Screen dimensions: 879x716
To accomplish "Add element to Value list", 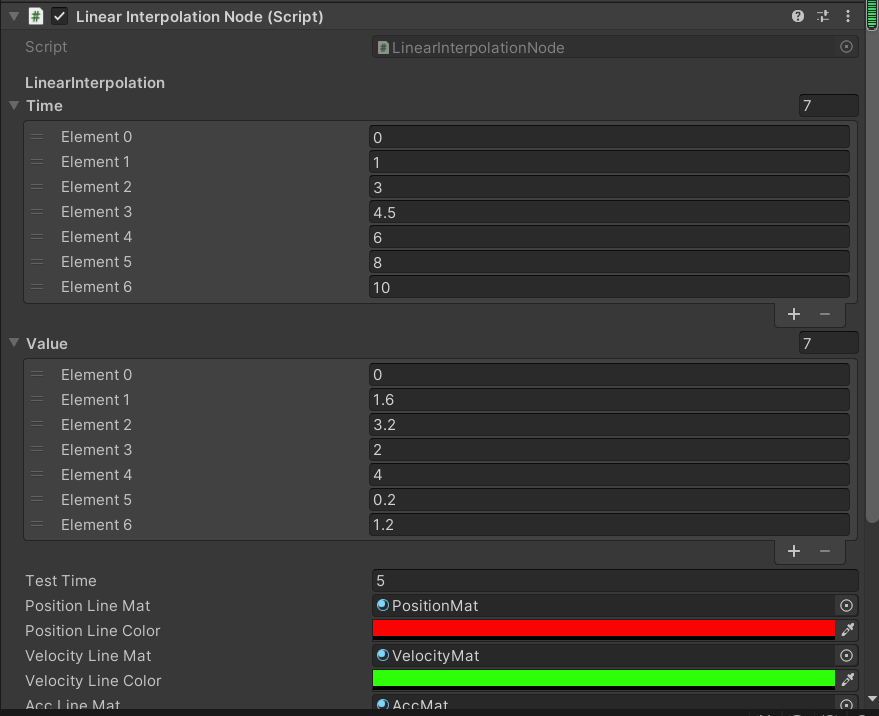I will coord(793,551).
